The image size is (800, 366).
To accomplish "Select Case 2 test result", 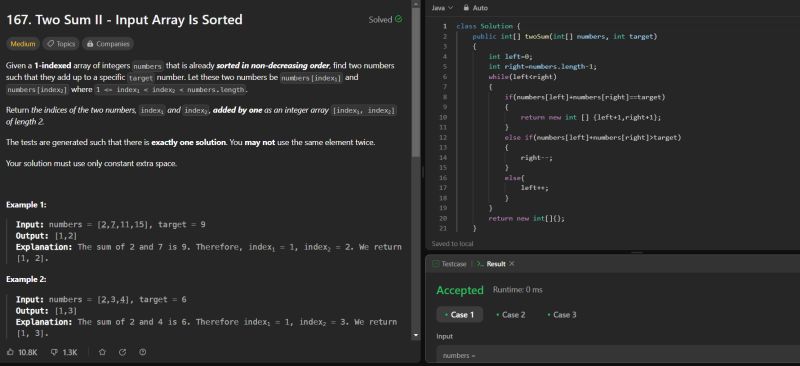I will 510,314.
